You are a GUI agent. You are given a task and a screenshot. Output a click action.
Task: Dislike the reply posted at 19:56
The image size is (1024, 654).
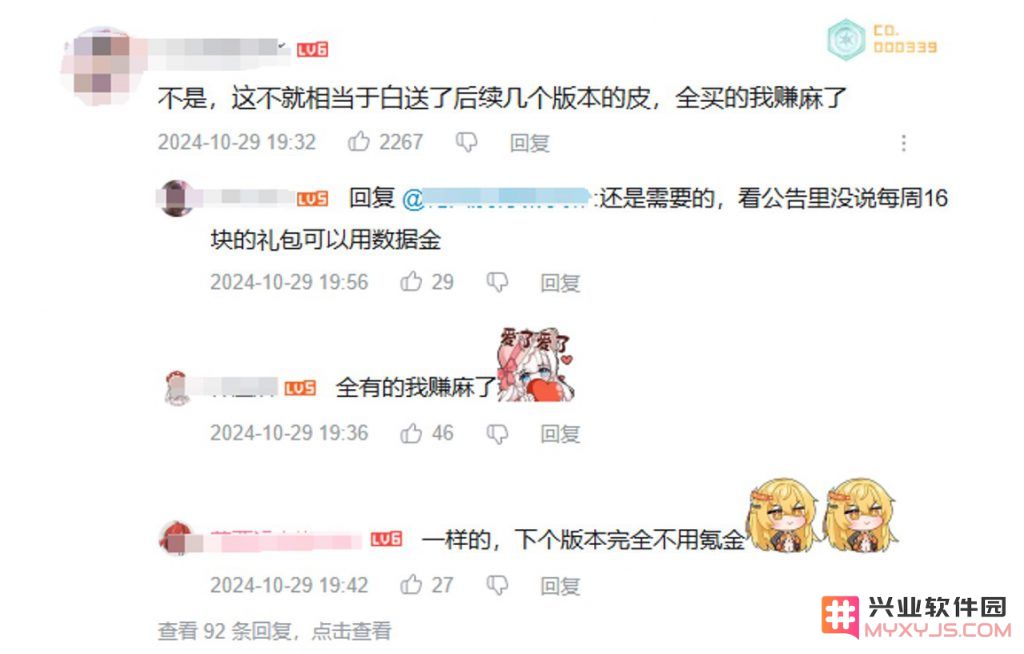tap(497, 282)
